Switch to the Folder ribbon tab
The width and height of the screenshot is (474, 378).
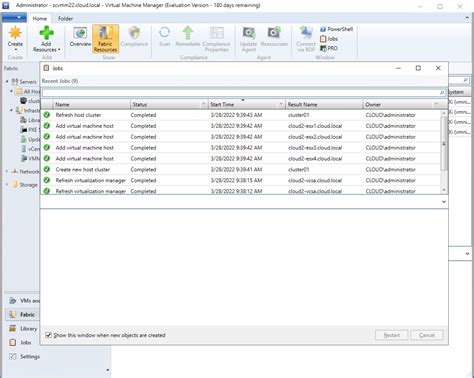(65, 19)
